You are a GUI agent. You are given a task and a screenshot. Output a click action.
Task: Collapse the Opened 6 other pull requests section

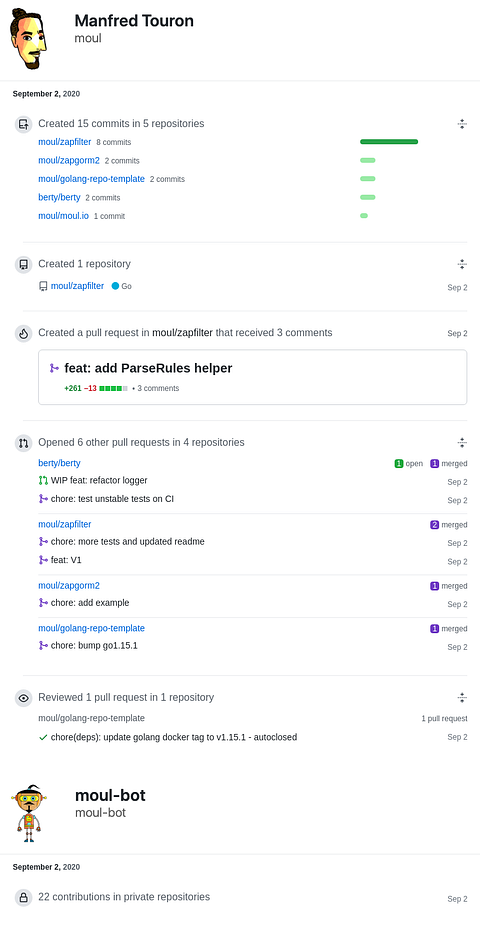462,442
